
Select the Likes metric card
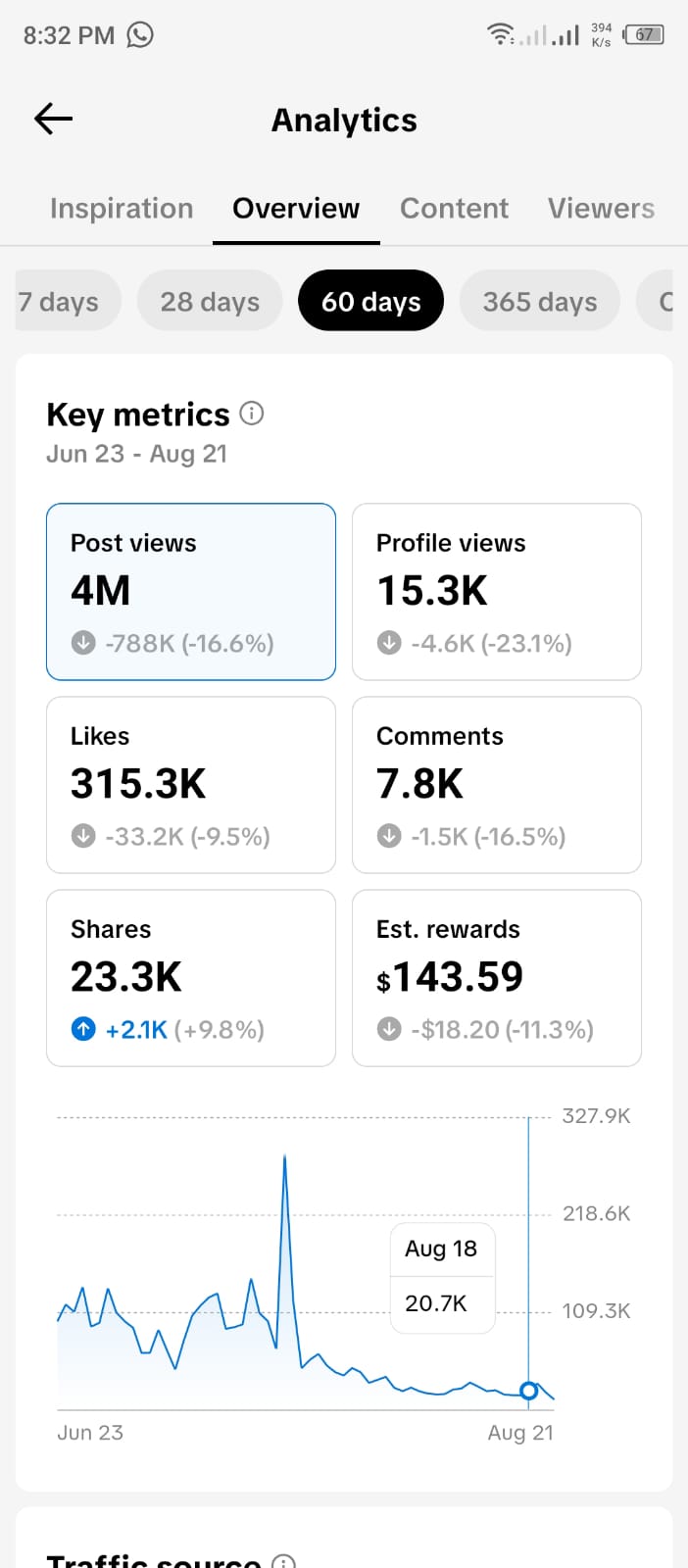tap(191, 785)
